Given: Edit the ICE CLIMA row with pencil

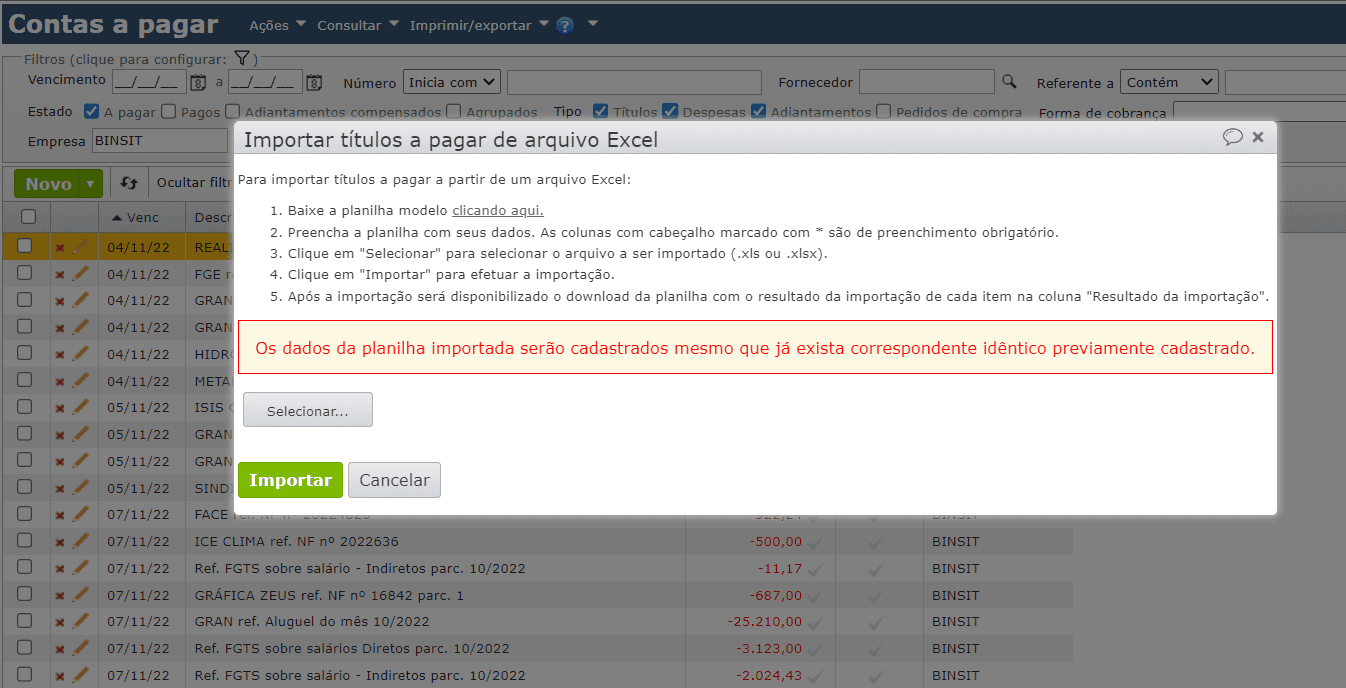Looking at the screenshot, I should pyautogui.click(x=80, y=541).
